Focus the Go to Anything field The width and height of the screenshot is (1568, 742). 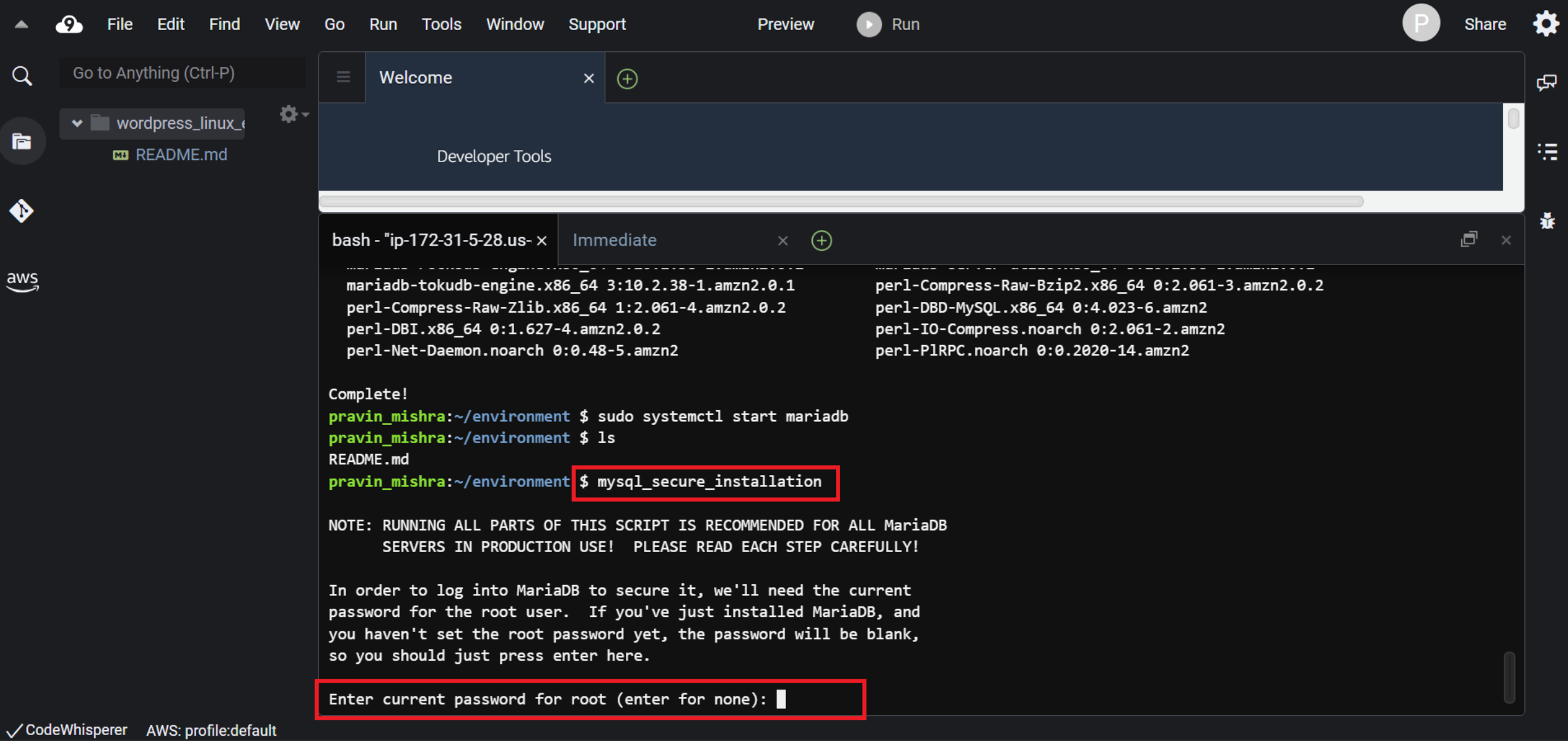click(183, 73)
